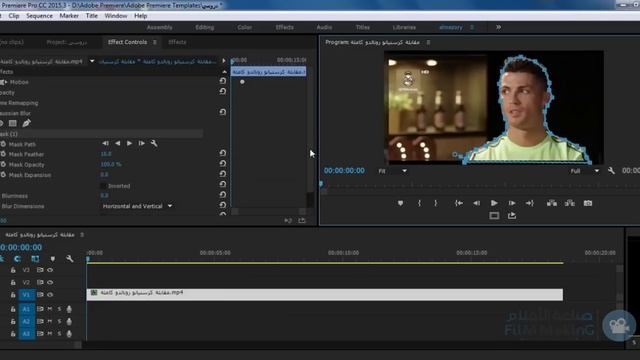The width and height of the screenshot is (640, 360).
Task: Toggle V2 track output eye
Action: click(50, 282)
